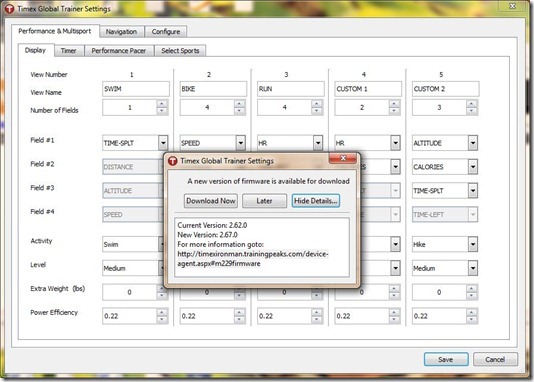Edit the CUSTOM 1 view name field

click(368, 89)
